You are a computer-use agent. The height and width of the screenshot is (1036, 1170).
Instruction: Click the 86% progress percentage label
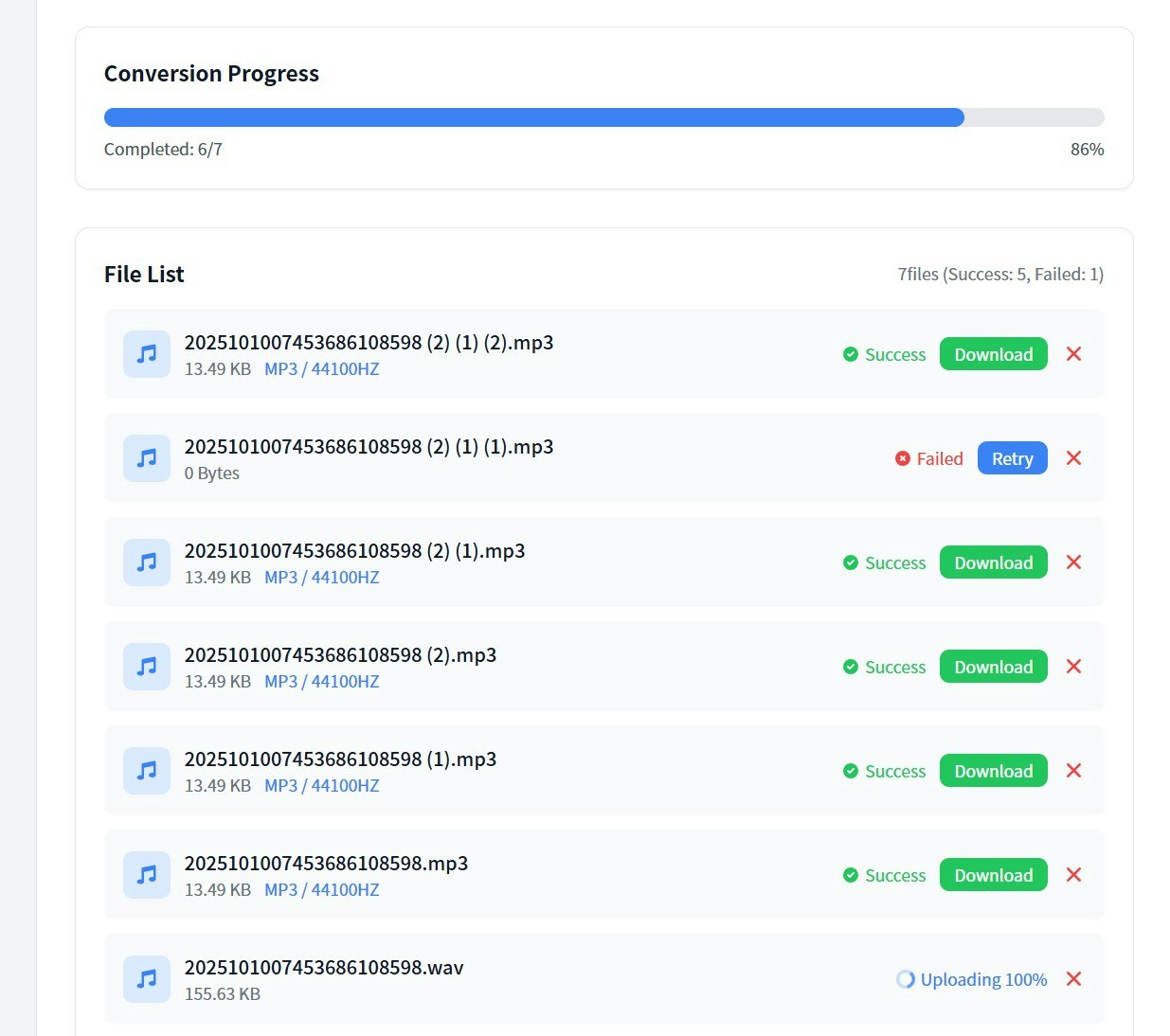(x=1087, y=149)
